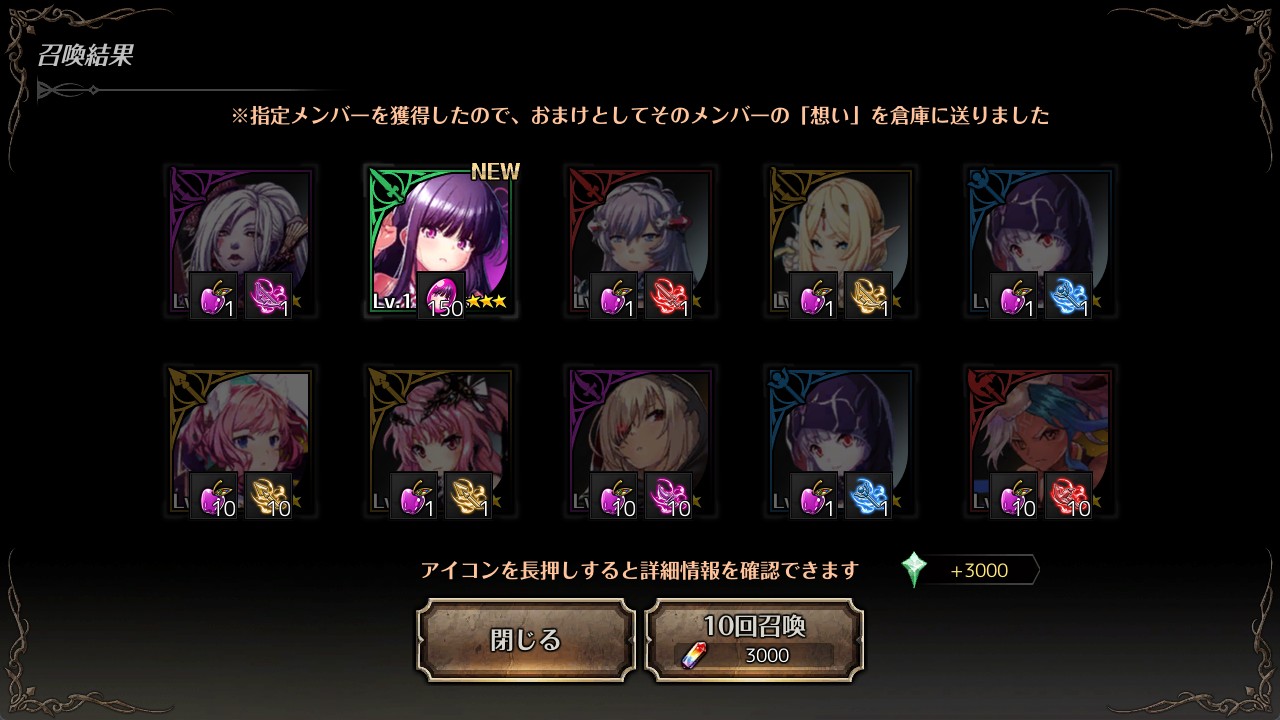
Task: Select the pink-haired character with black tiara
Action: tap(440, 441)
